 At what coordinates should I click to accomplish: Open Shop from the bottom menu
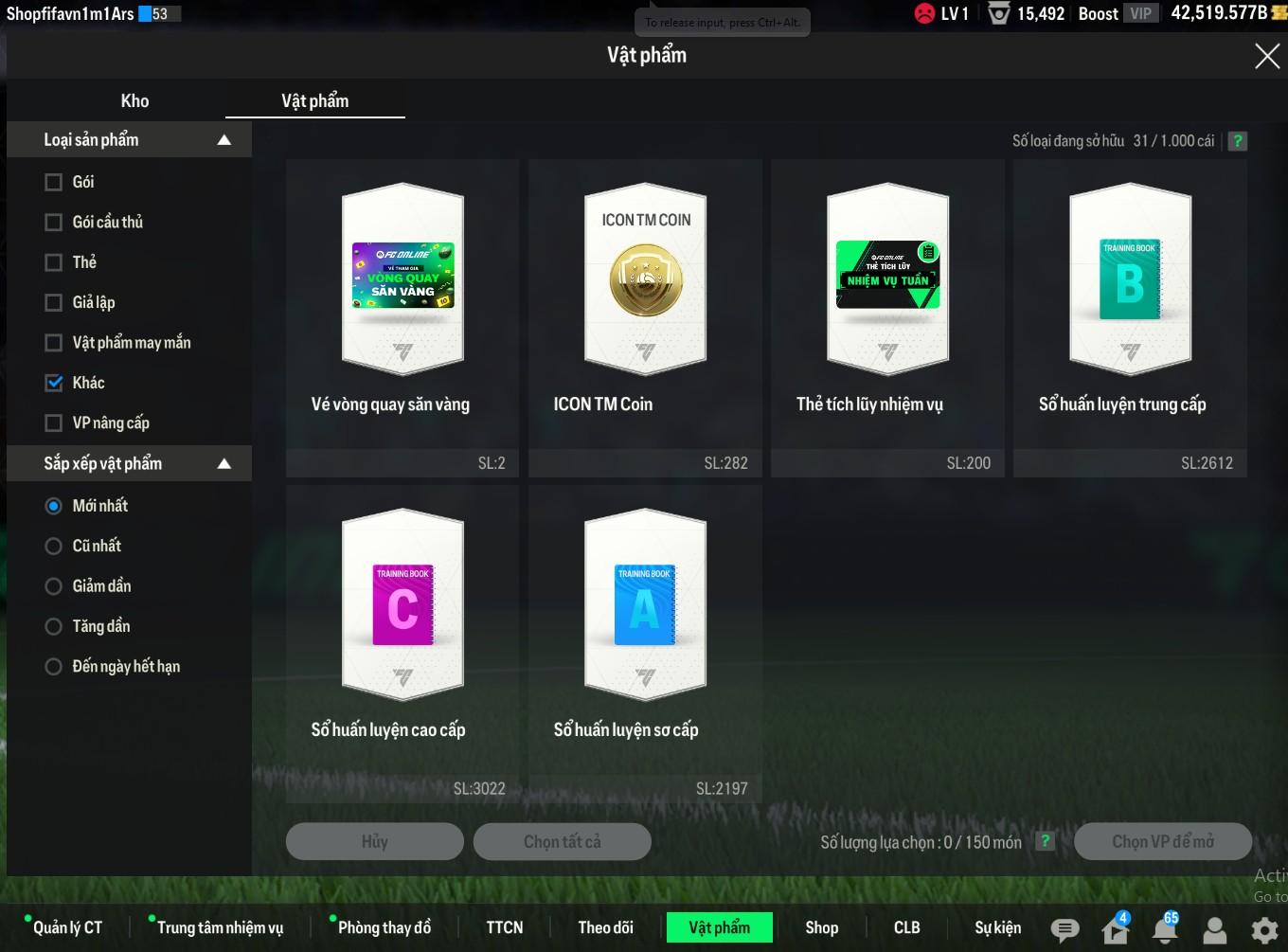(x=821, y=927)
